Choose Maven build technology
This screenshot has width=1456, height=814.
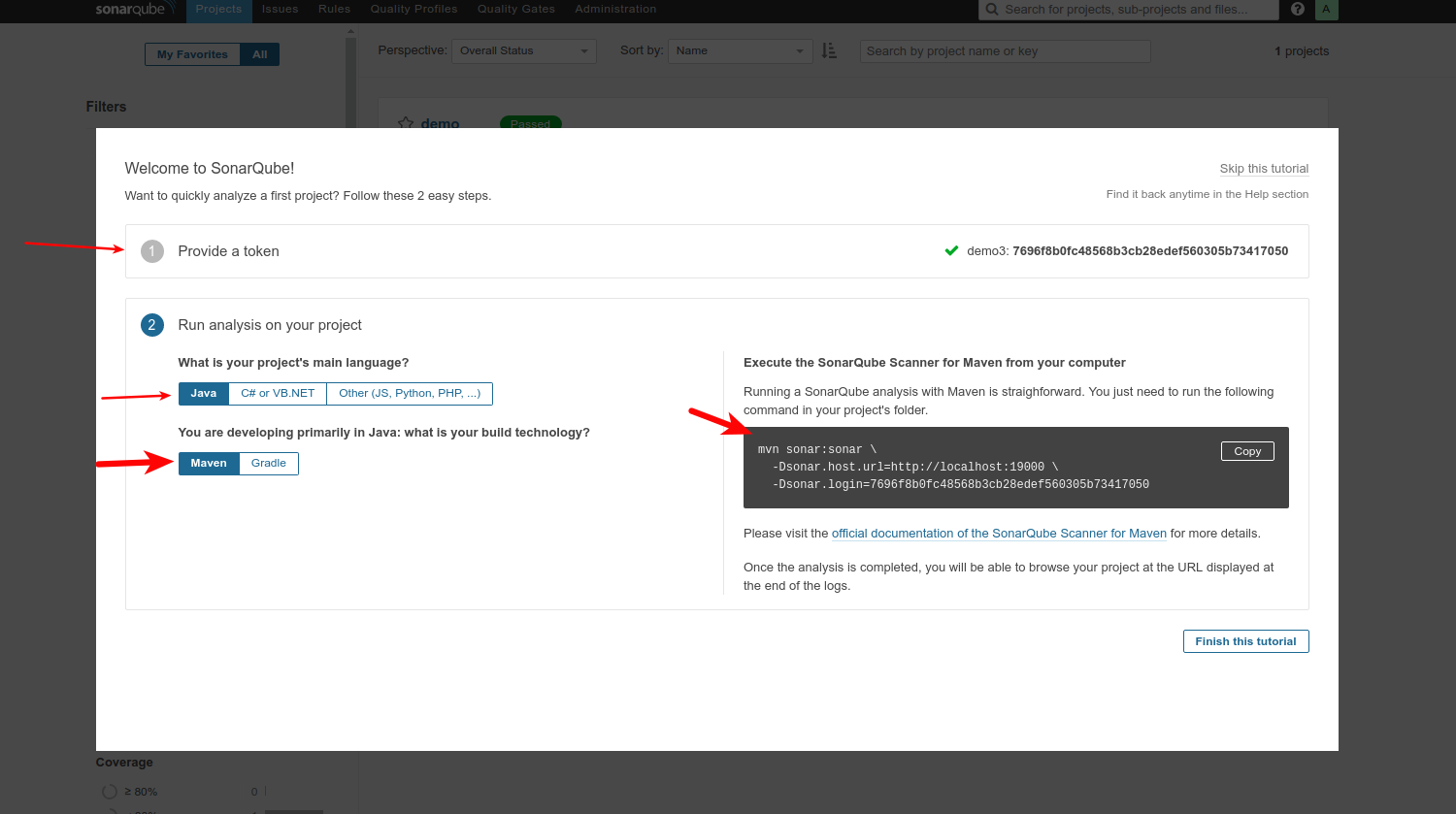[209, 464]
